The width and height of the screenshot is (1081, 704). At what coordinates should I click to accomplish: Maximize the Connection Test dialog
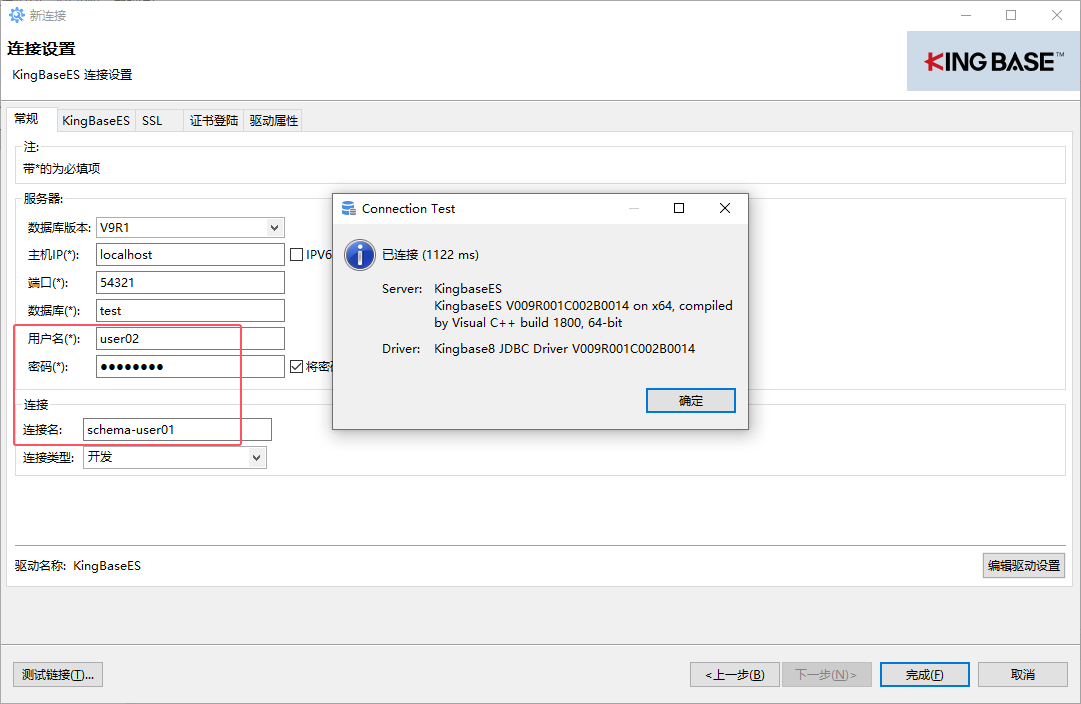coord(679,208)
